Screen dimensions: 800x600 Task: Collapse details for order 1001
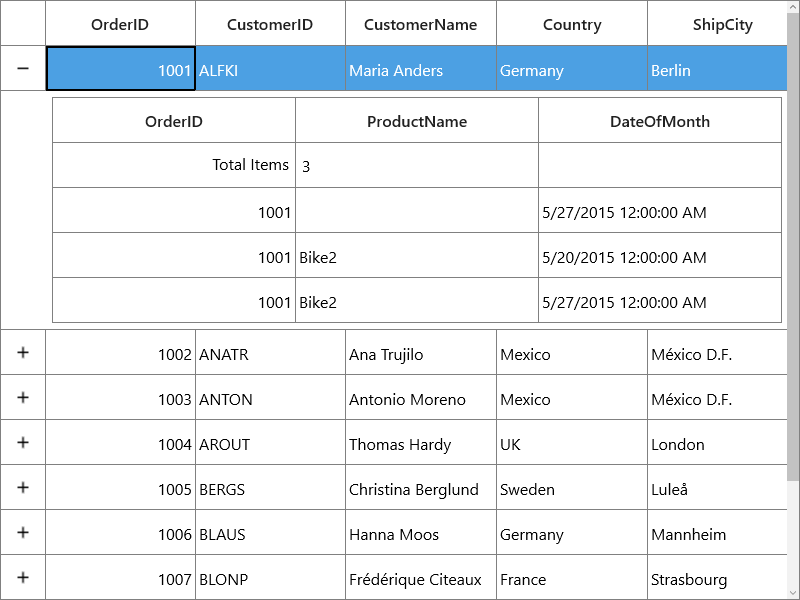point(23,68)
